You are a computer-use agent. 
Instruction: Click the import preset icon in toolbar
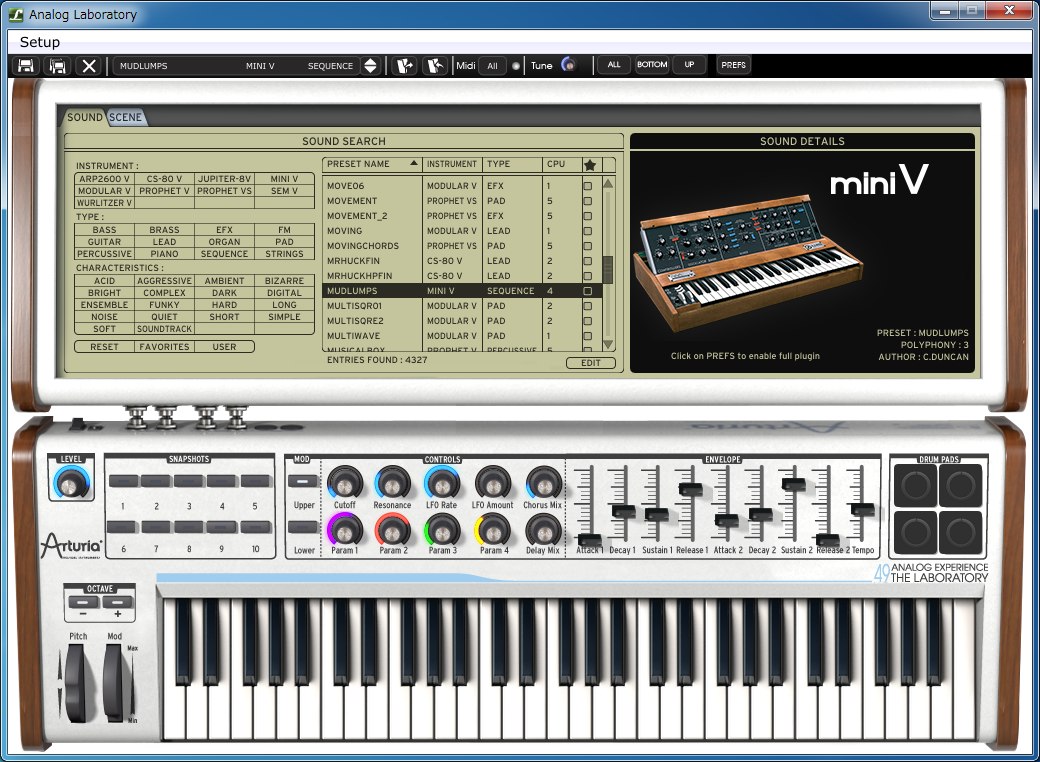(404, 66)
